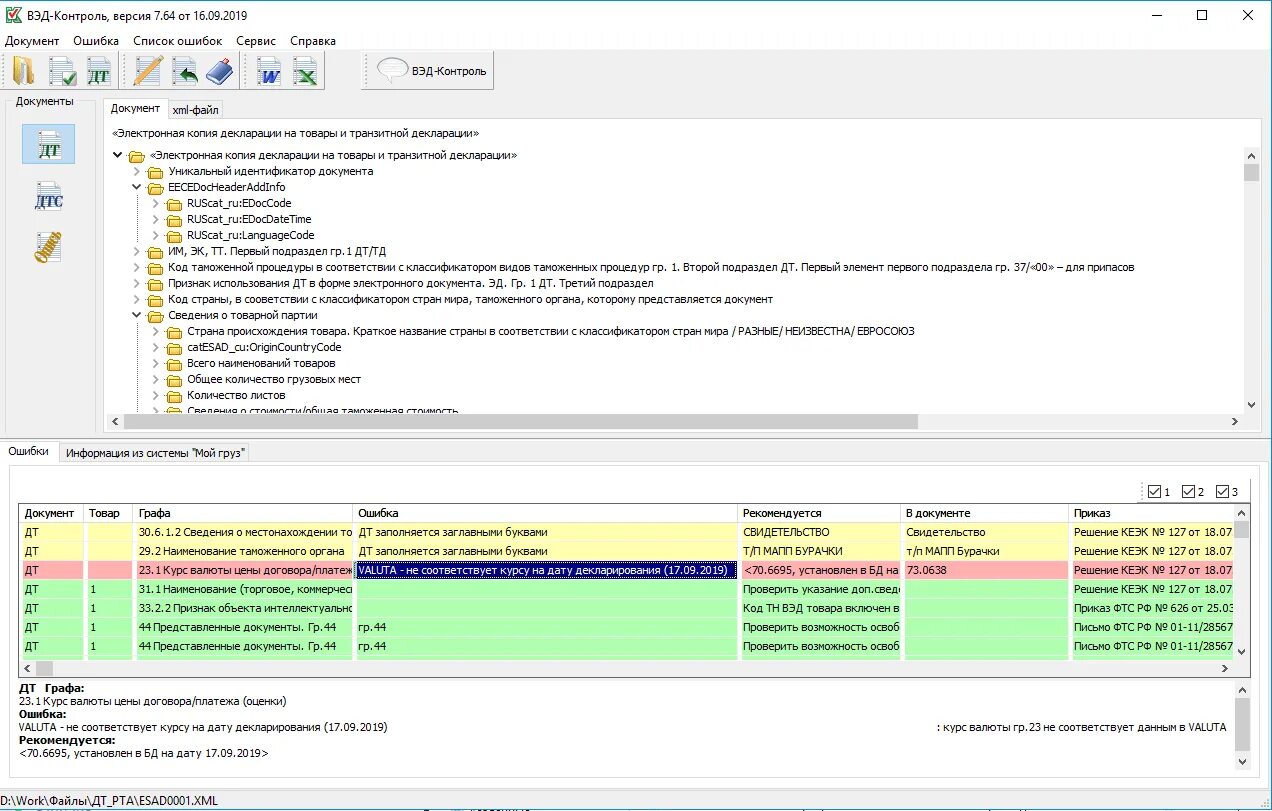This screenshot has width=1272, height=811.
Task: Click the error details pane scrollbar down arrow
Action: click(x=1241, y=762)
